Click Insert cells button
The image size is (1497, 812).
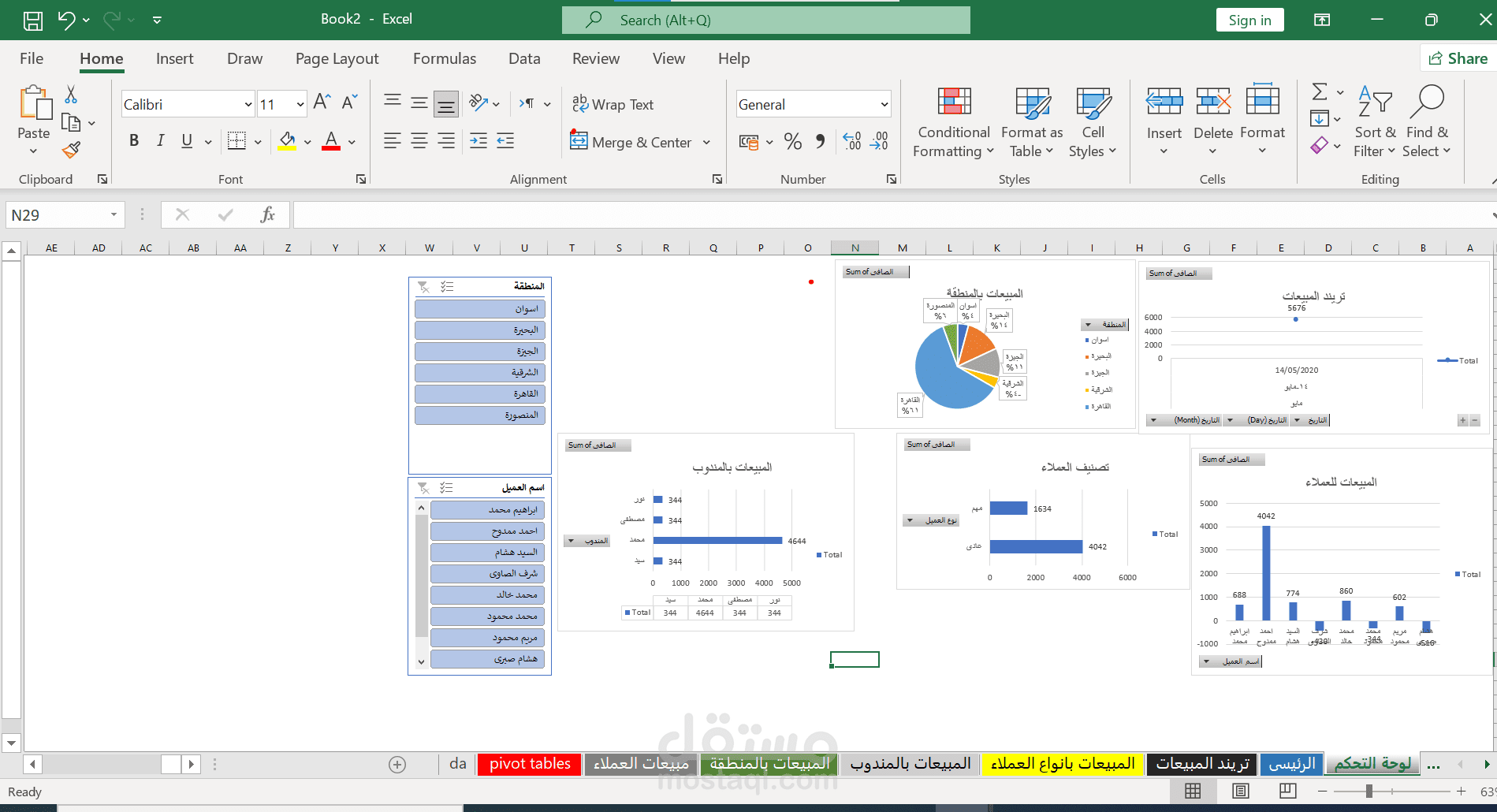[x=1164, y=121]
